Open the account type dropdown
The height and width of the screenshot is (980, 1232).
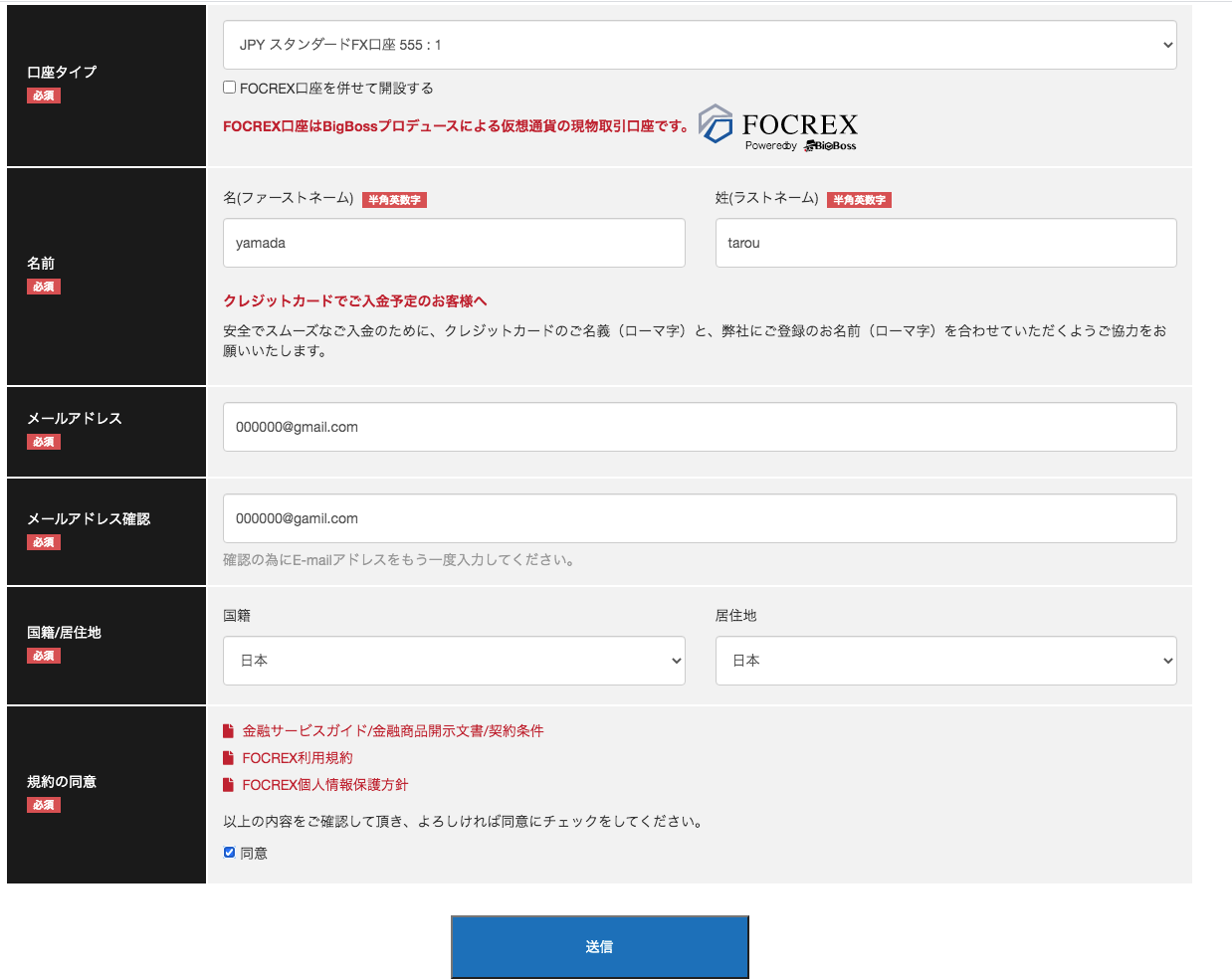(x=700, y=45)
